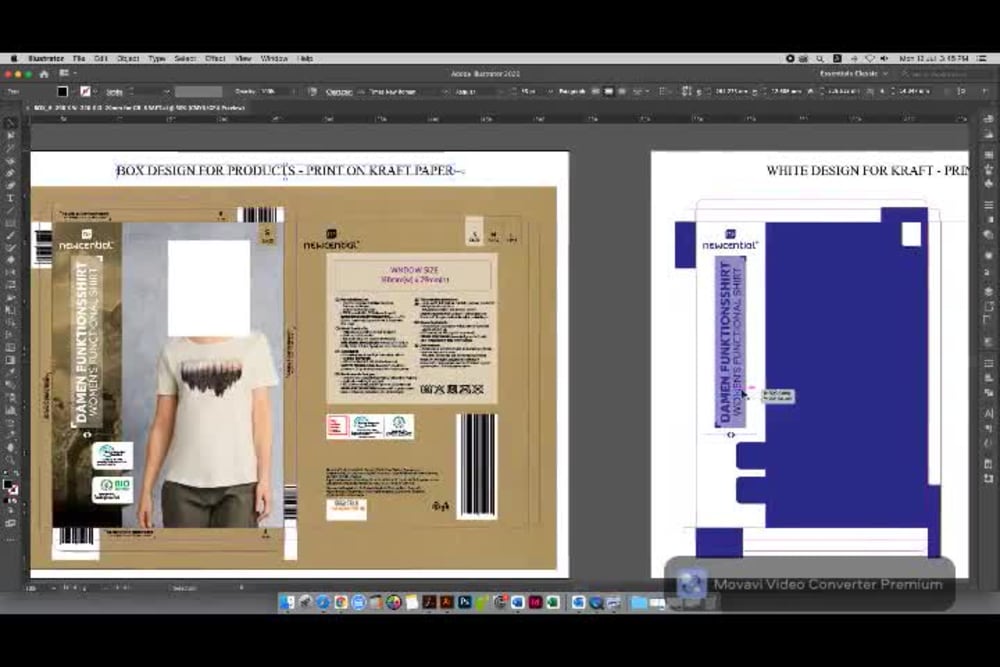Click the Fill and Stroke indicator in toolbar
1000x667 pixels.
10,488
